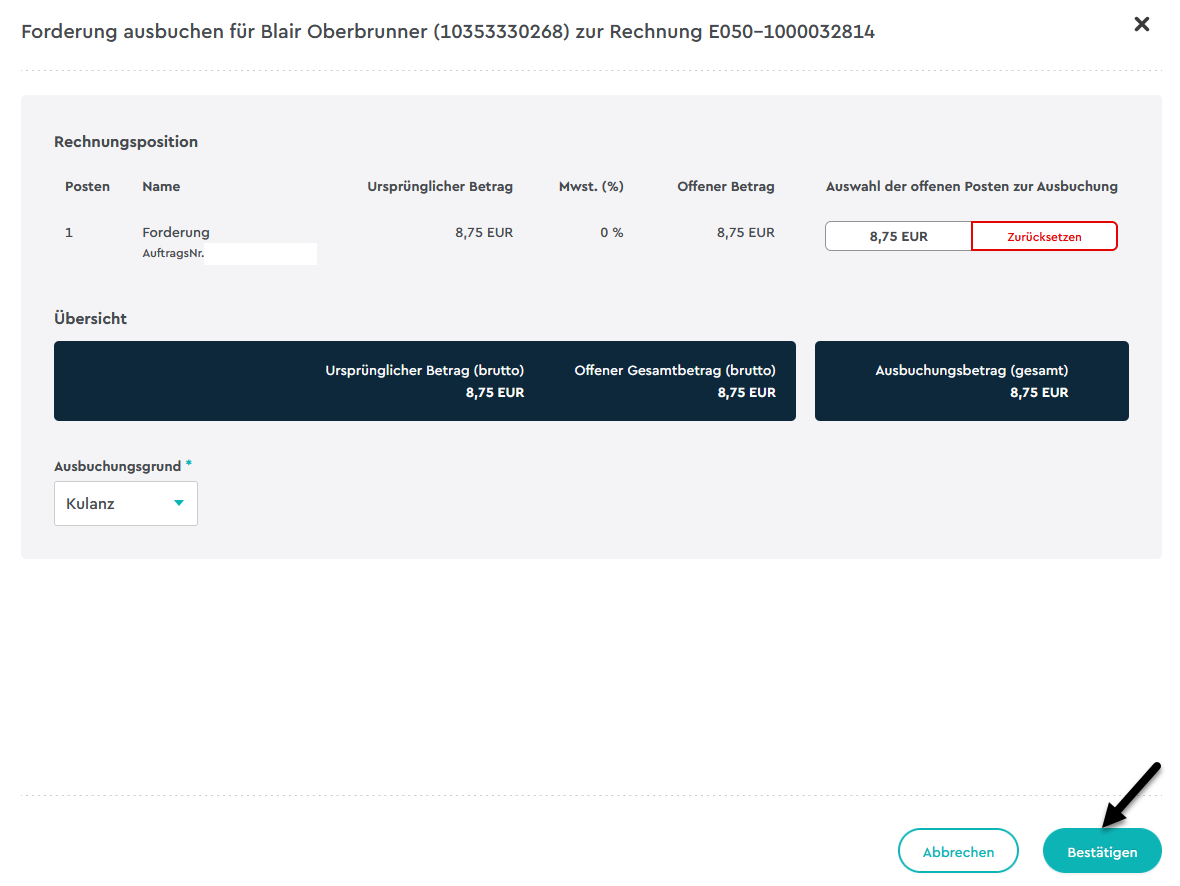Click the Mwst. (%) column header
This screenshot has height=886, width=1180.
coord(591,187)
